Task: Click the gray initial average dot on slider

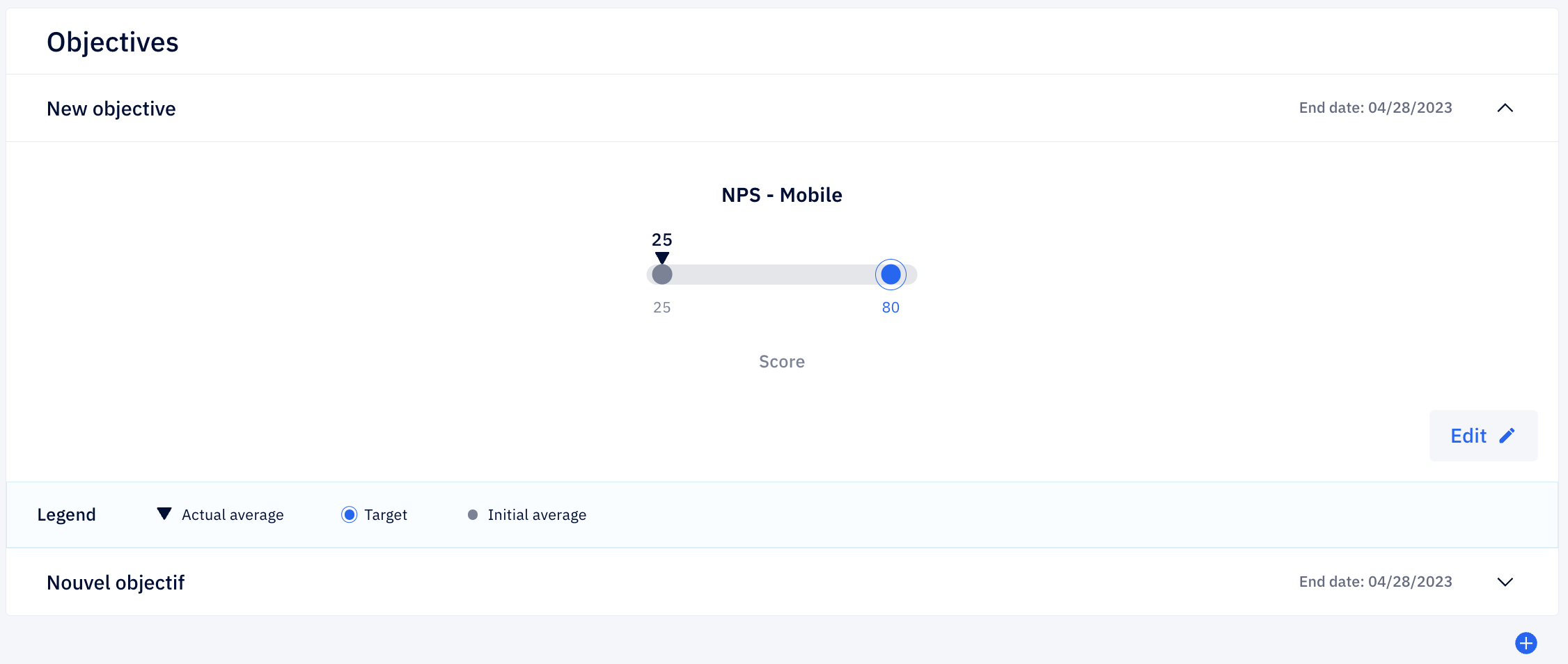Action: (x=662, y=275)
